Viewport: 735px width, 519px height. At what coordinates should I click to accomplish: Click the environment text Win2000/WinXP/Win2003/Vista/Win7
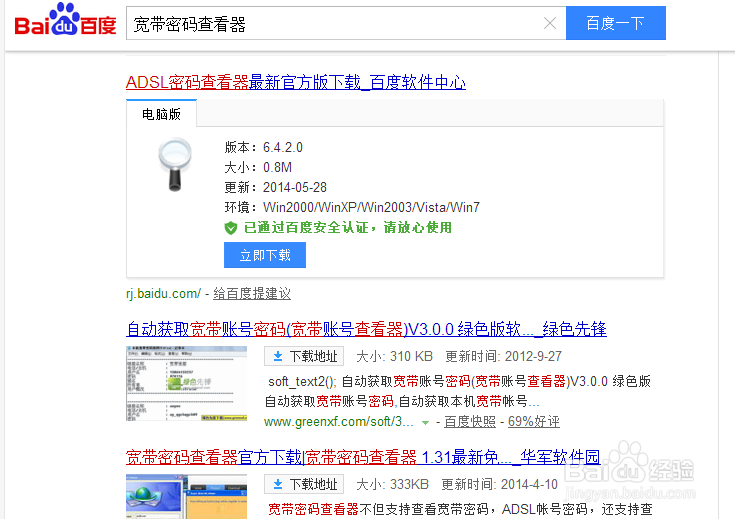click(x=371, y=207)
